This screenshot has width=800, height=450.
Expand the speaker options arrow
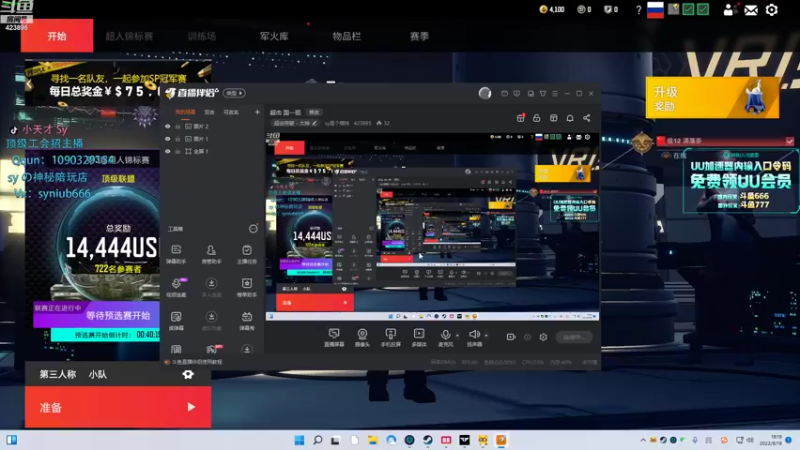tap(486, 336)
